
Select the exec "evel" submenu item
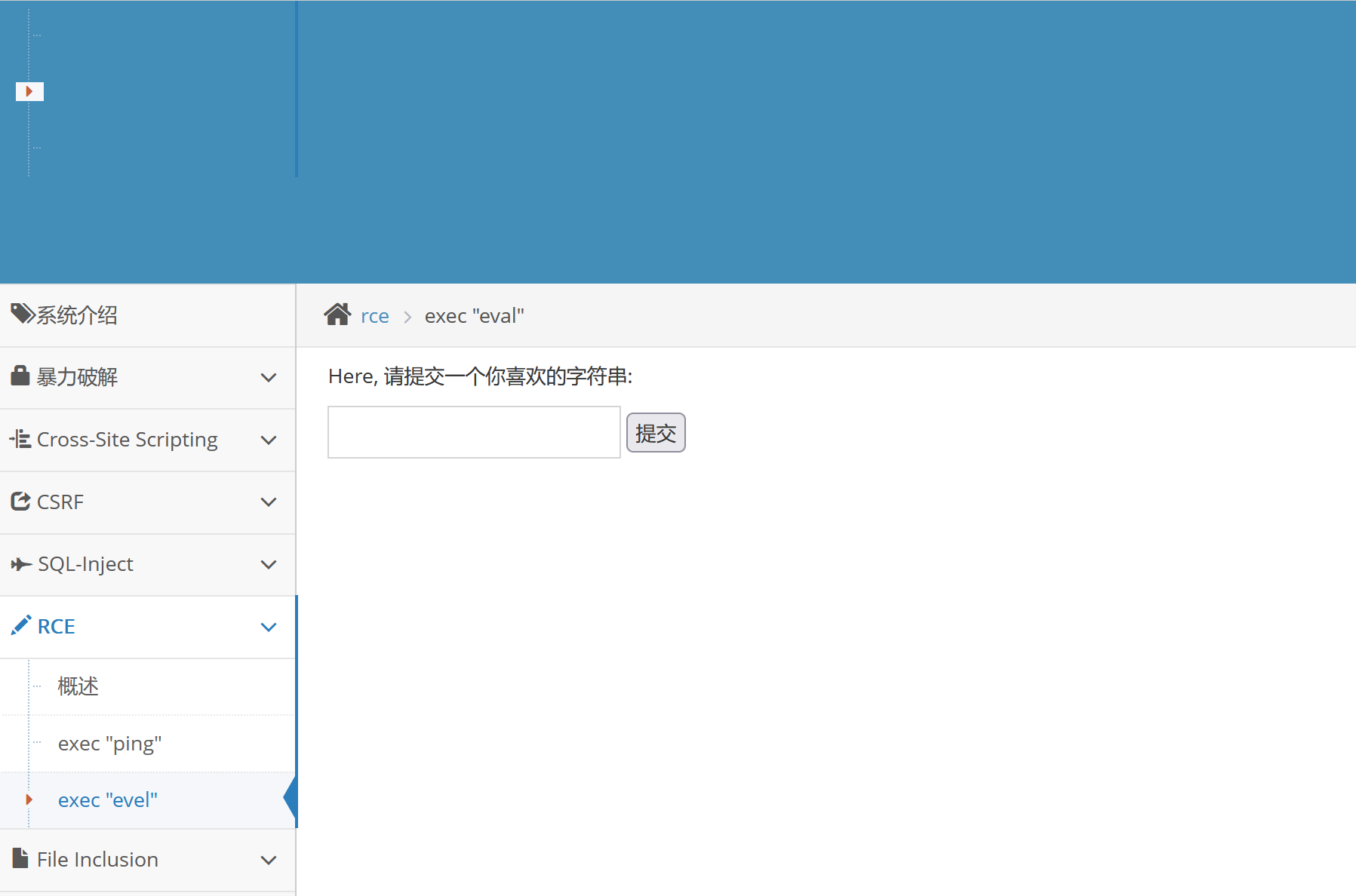click(108, 800)
